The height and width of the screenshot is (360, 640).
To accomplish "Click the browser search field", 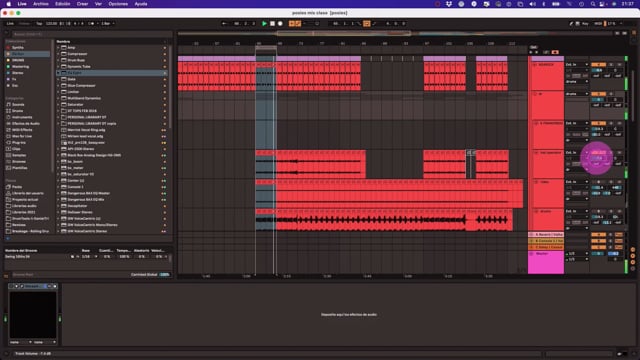I will (90, 34).
